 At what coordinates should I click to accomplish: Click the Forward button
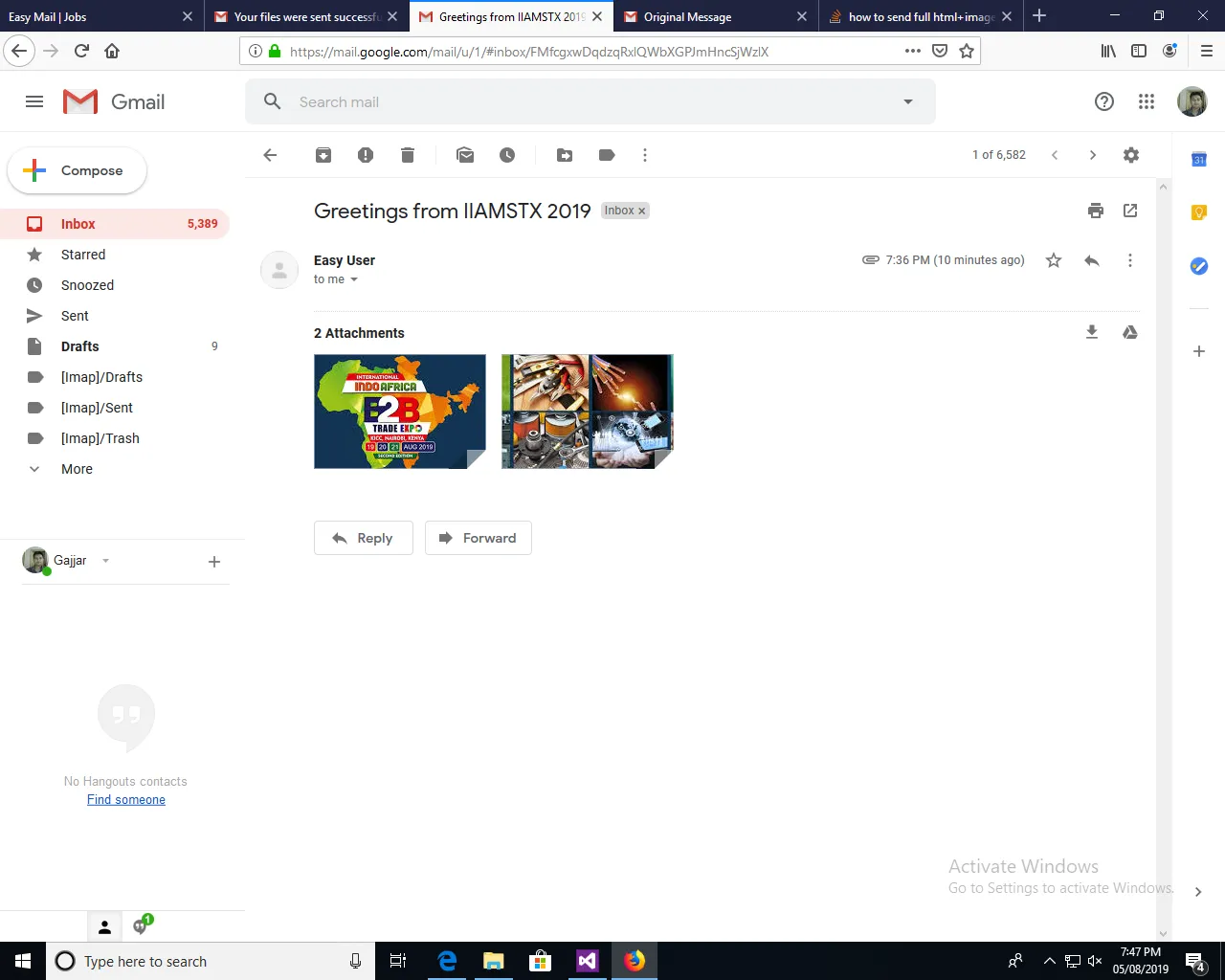[478, 538]
